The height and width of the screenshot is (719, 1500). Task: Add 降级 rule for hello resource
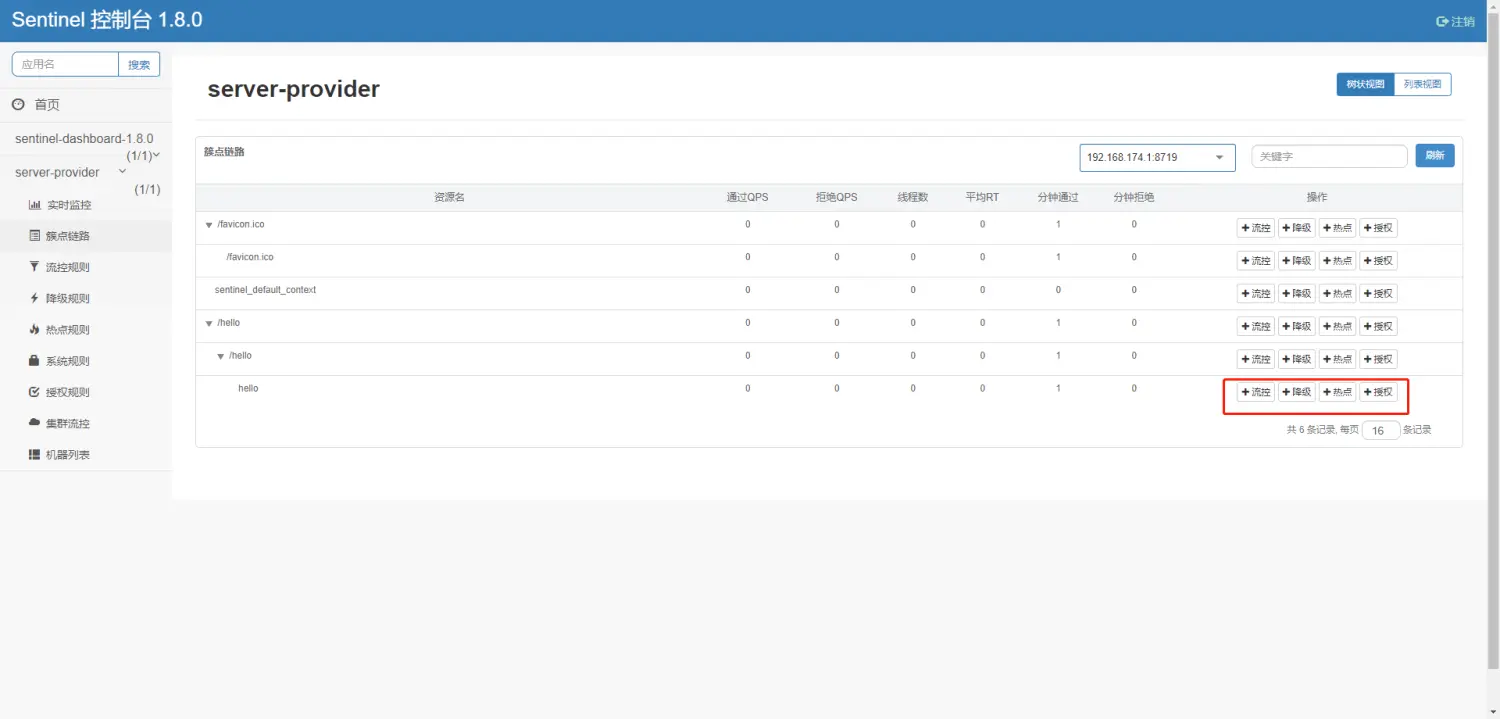point(1296,392)
